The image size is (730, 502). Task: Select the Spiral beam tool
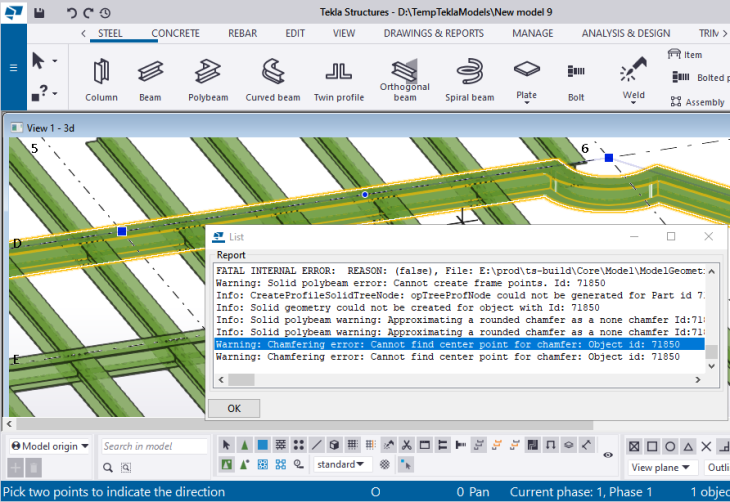coord(469,79)
